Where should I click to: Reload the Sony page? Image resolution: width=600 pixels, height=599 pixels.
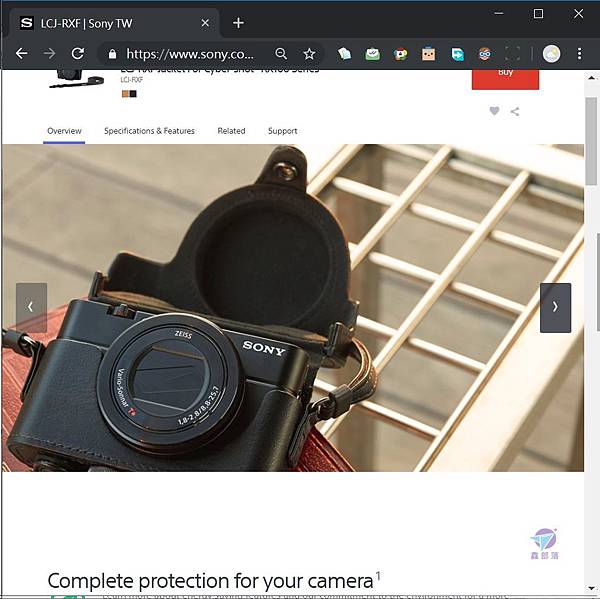coord(78,54)
